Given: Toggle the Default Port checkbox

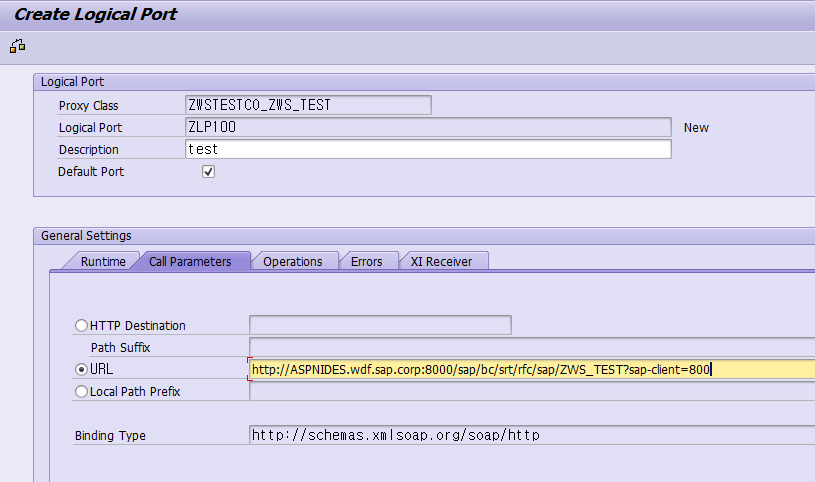Looking at the screenshot, I should (208, 172).
